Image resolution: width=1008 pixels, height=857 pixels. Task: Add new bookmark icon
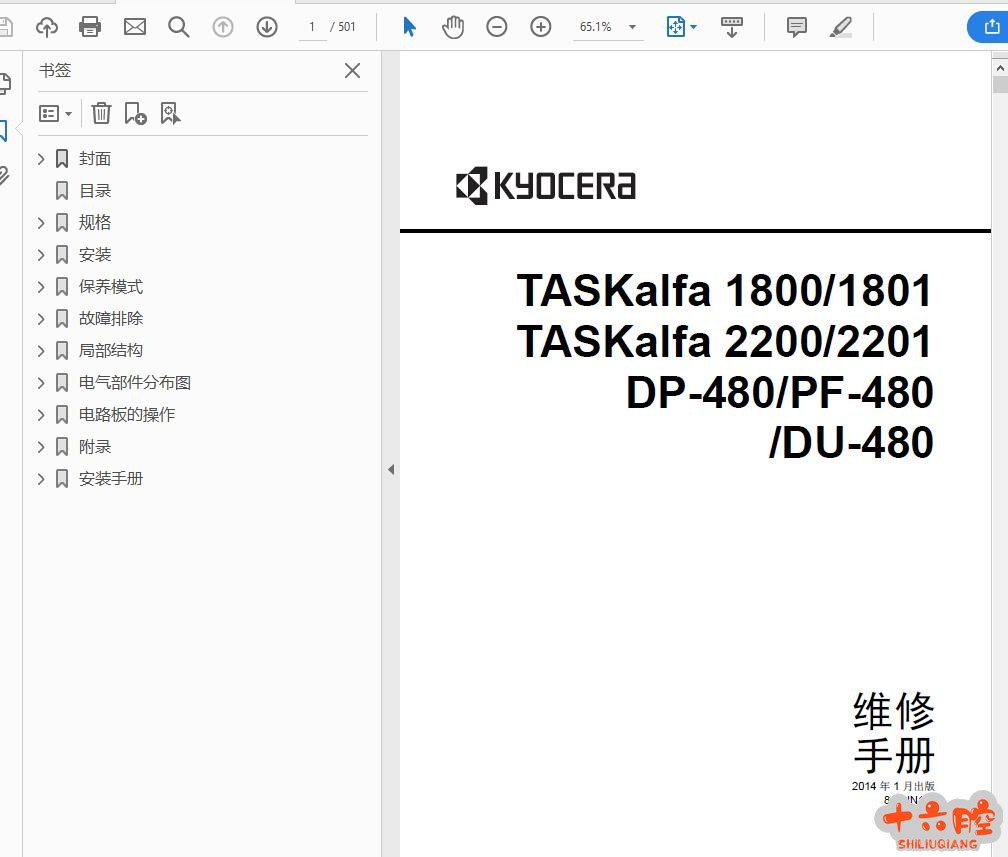click(135, 114)
